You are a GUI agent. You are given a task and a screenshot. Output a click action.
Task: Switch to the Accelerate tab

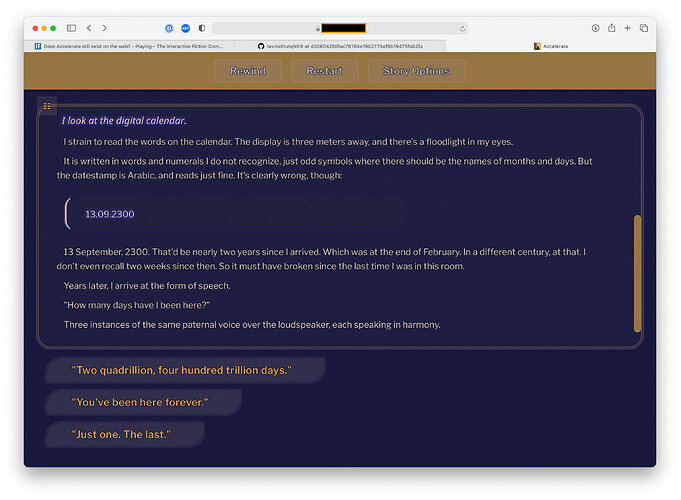click(x=551, y=46)
